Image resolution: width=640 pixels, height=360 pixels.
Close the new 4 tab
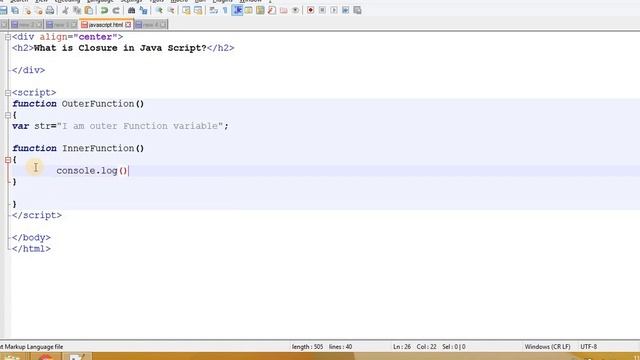click(163, 25)
